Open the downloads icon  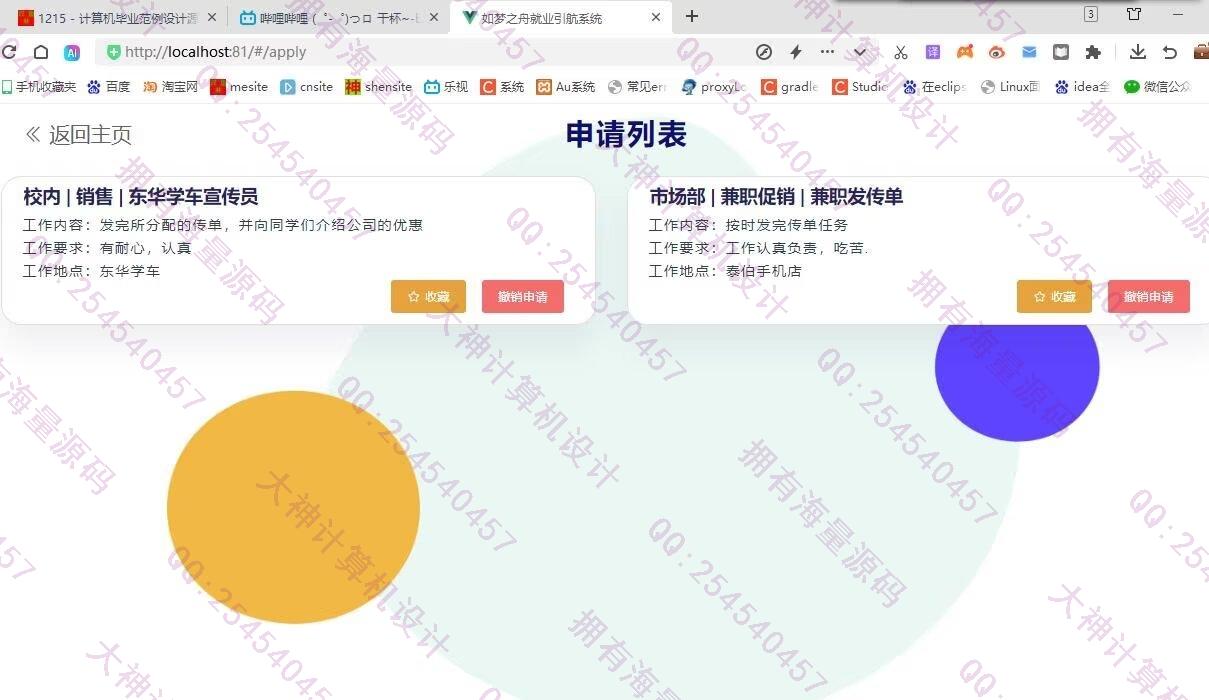[x=1138, y=52]
